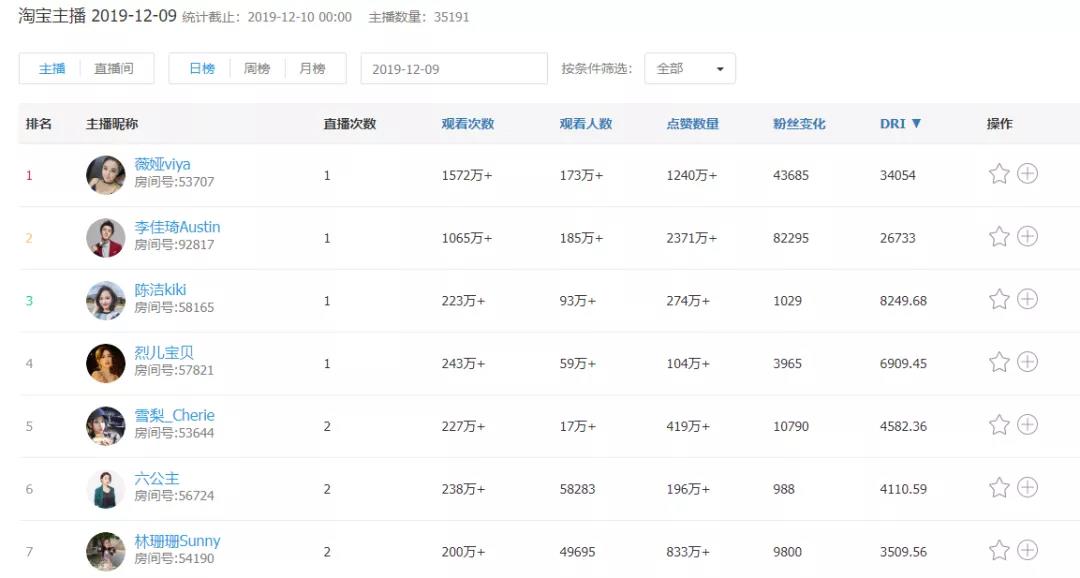Open 林珊珊Sunny avatar picture
This screenshot has width=1080, height=578.
(x=105, y=551)
